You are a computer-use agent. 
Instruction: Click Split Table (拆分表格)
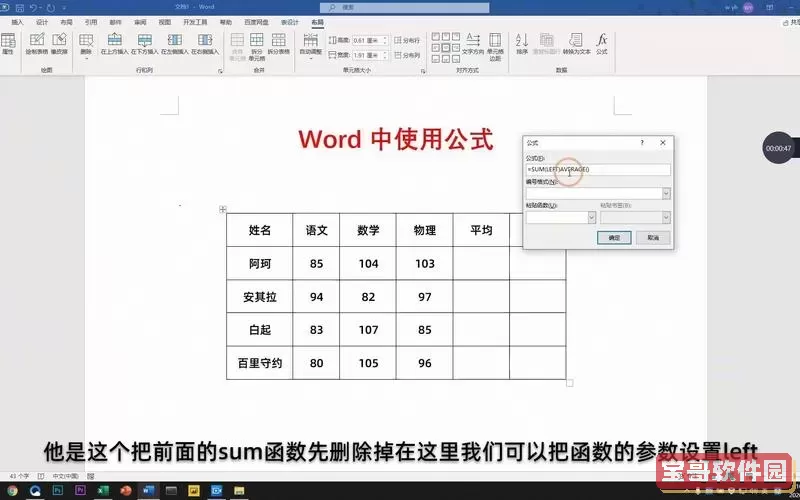point(279,44)
